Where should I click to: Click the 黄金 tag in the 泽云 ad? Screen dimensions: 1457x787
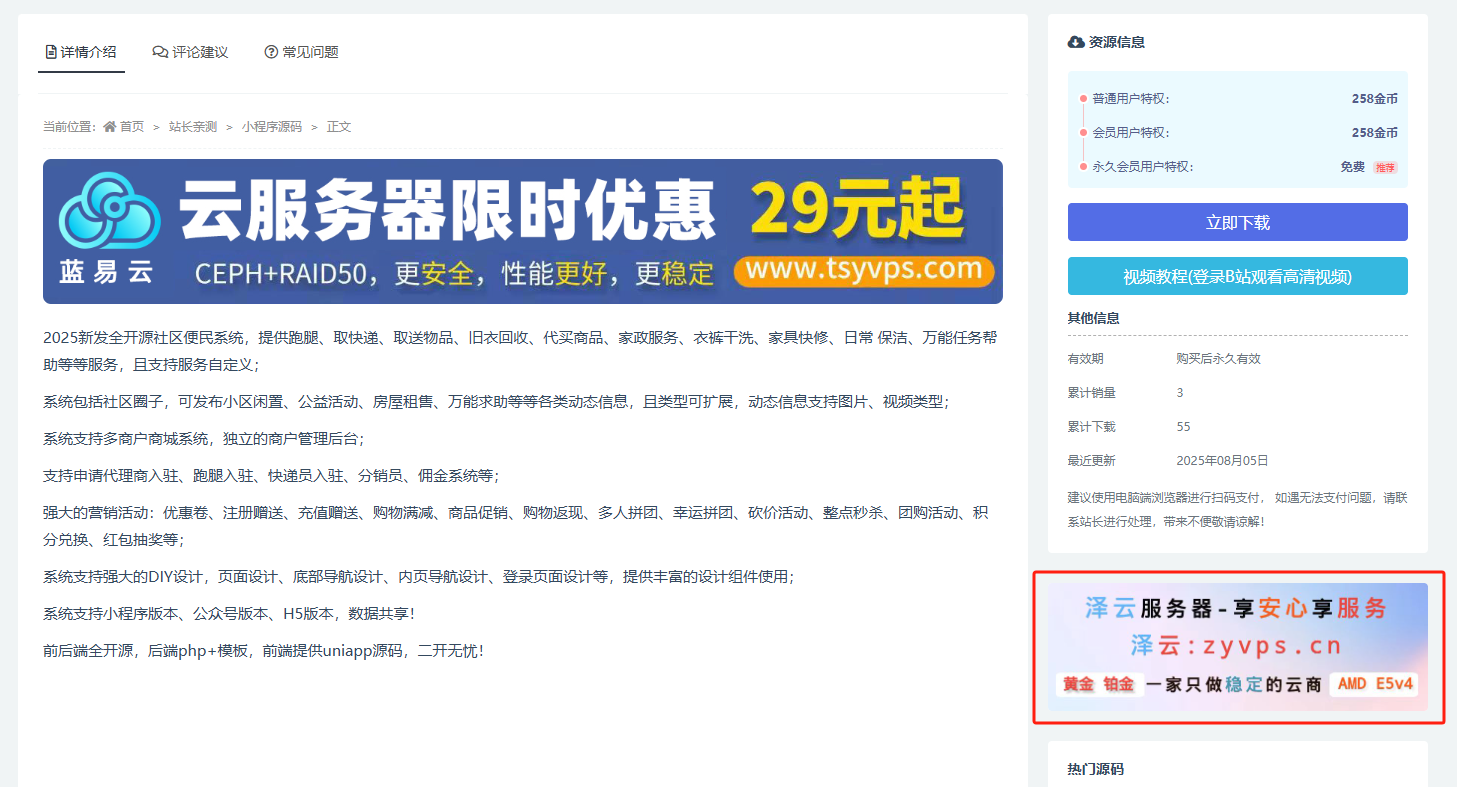(x=1077, y=685)
